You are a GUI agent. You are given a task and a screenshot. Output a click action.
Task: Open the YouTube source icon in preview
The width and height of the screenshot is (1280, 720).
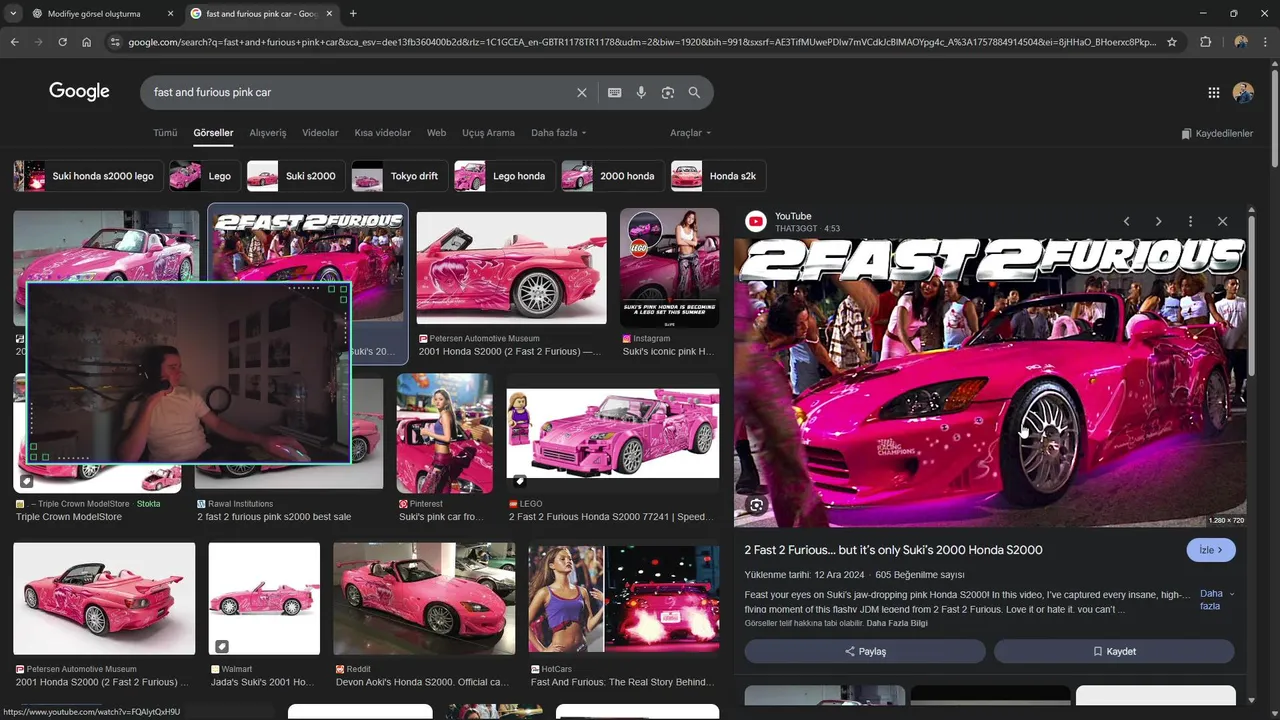point(756,222)
